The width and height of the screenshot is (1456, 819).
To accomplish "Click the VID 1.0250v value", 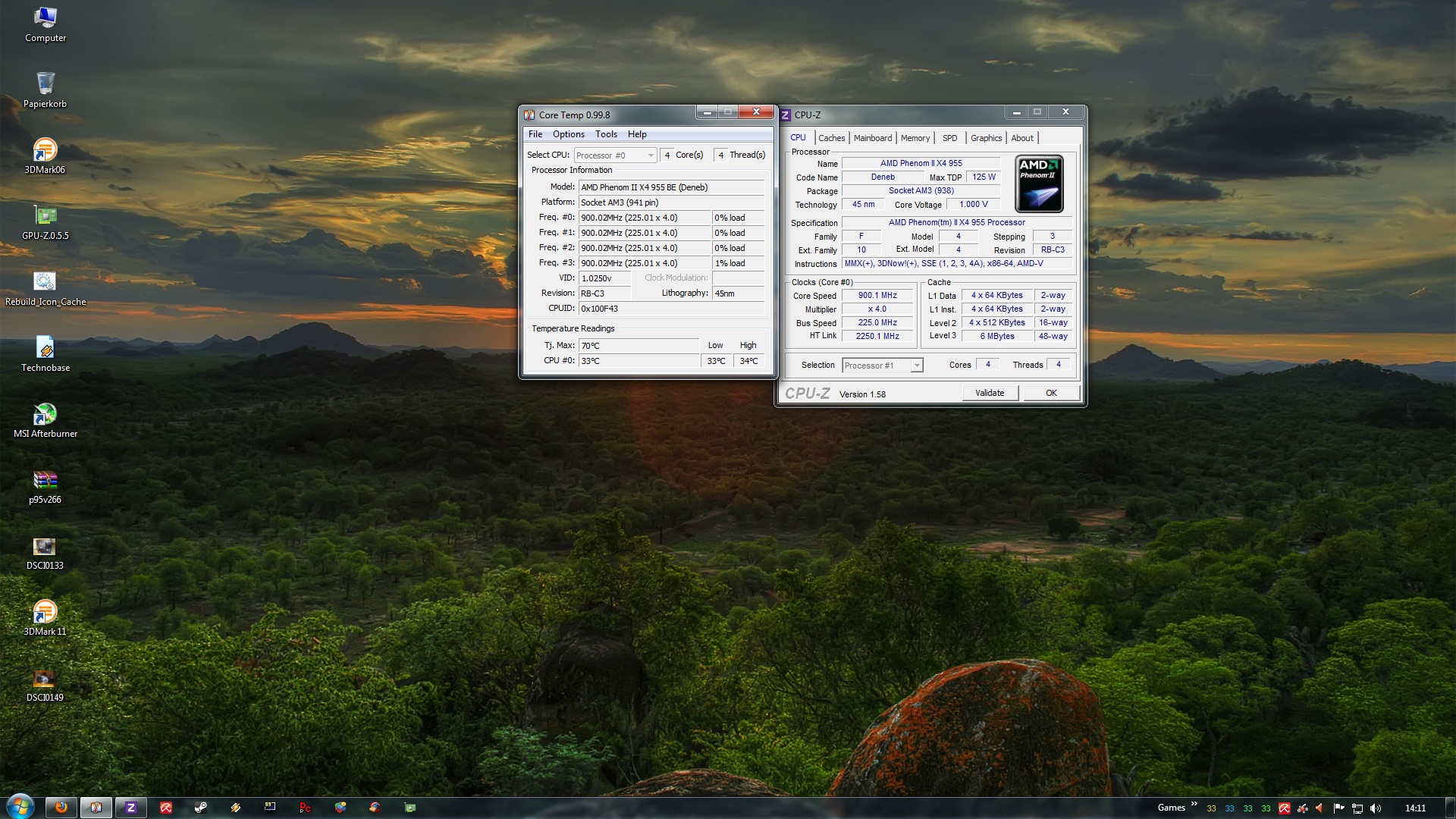I will [604, 278].
